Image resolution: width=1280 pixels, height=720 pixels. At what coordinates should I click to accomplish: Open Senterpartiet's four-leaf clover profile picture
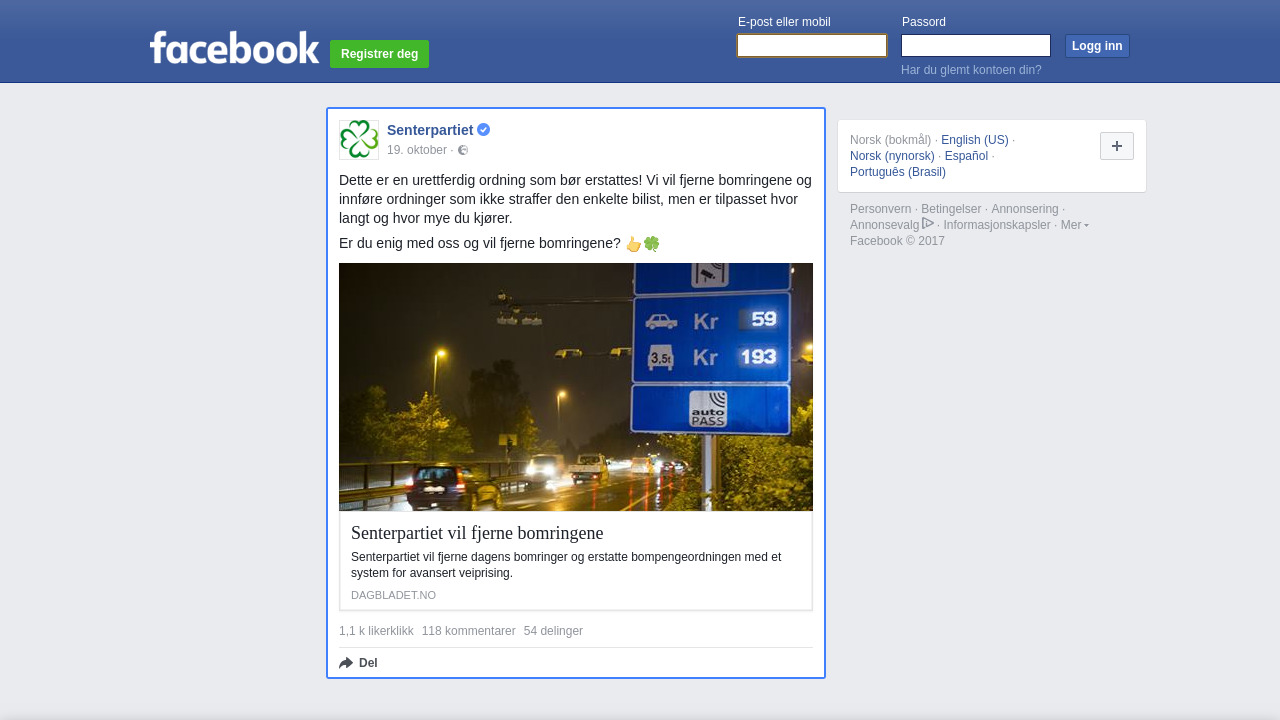(359, 140)
